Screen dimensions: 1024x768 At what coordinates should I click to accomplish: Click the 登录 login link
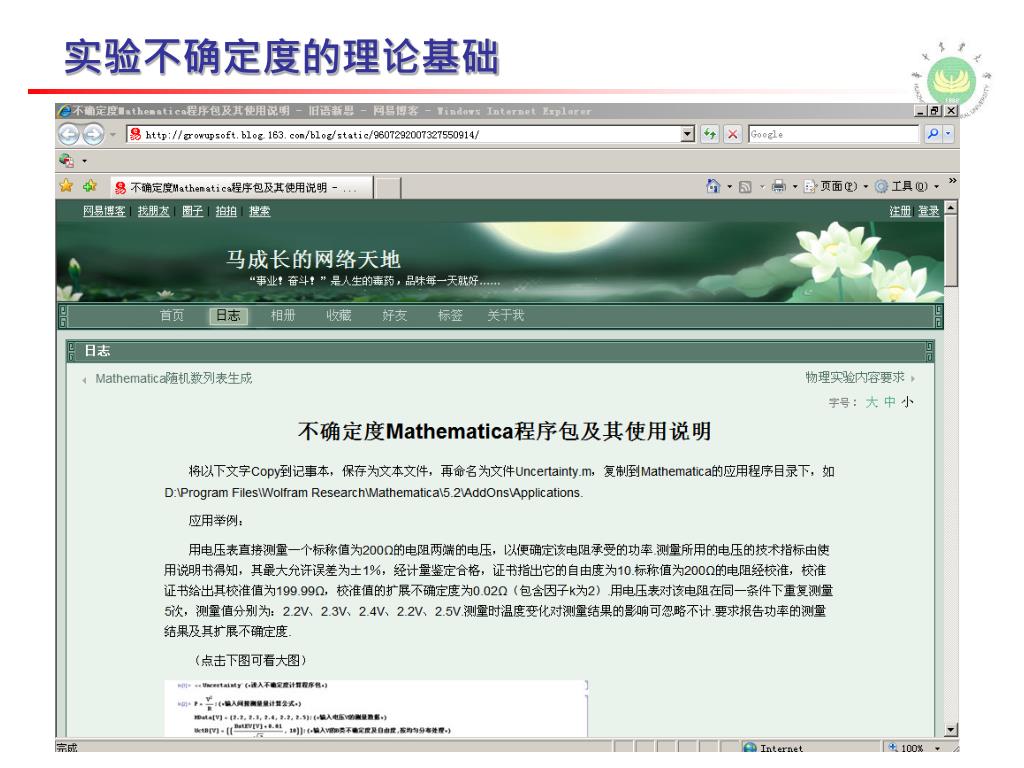[929, 211]
